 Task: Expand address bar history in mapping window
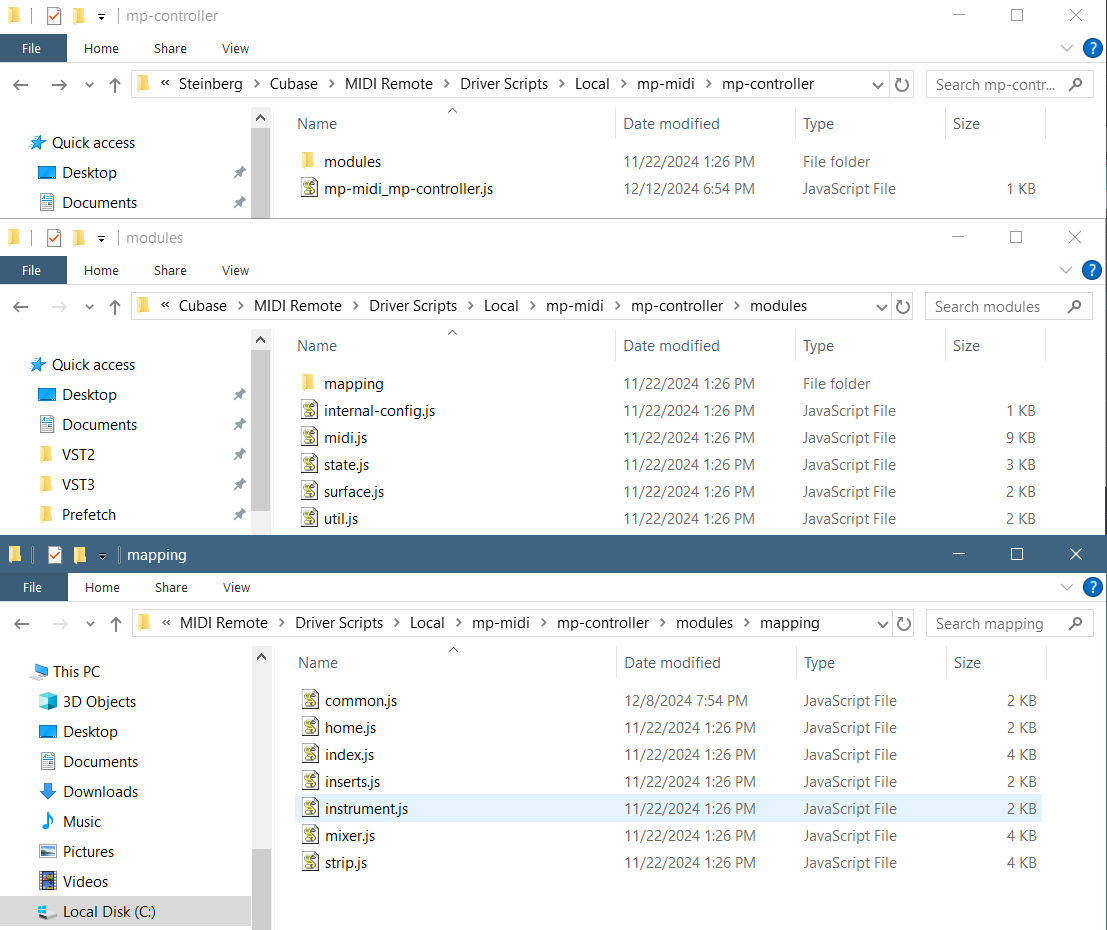tap(882, 624)
